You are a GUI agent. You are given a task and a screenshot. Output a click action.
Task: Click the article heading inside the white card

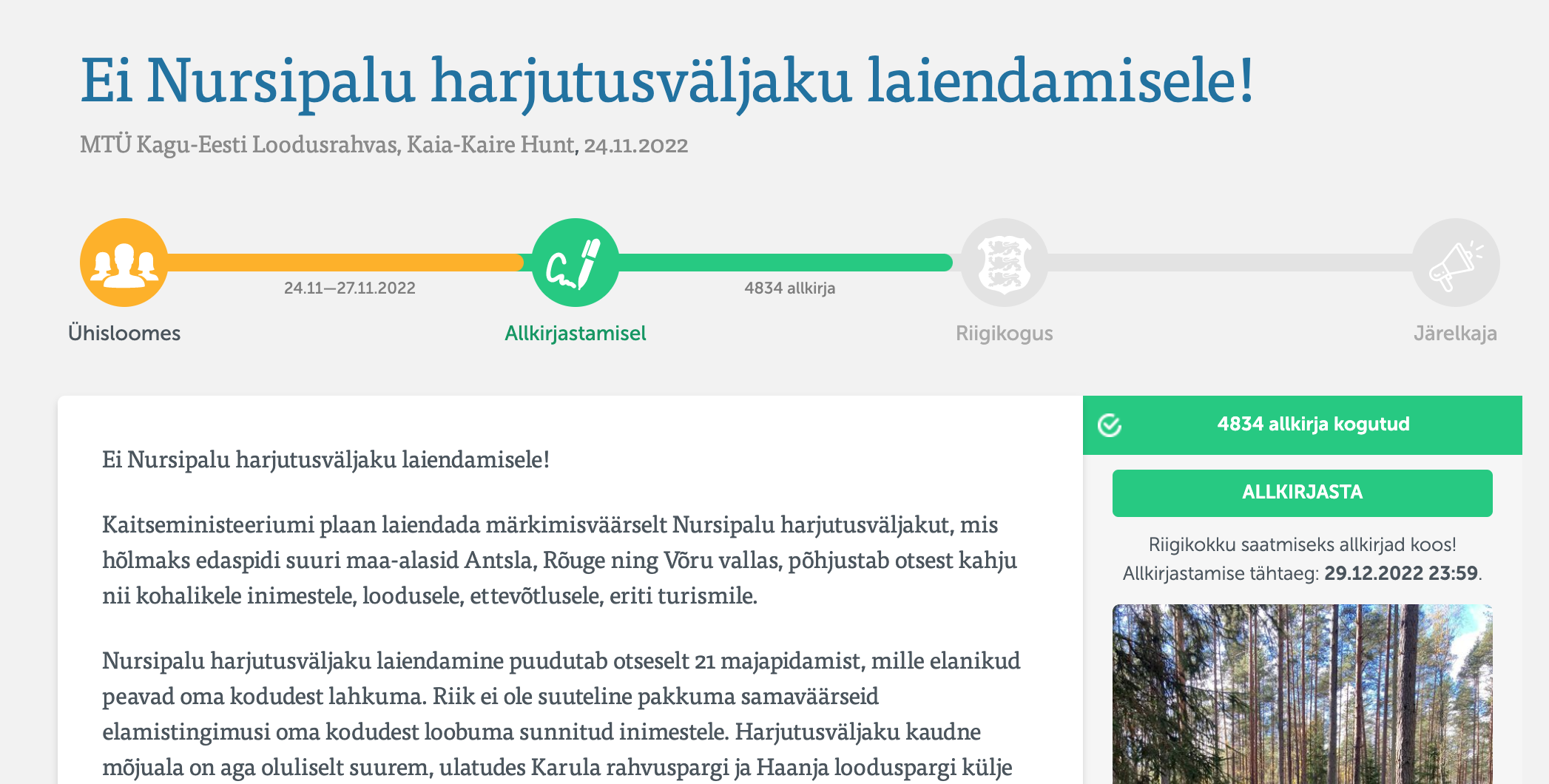coord(325,459)
